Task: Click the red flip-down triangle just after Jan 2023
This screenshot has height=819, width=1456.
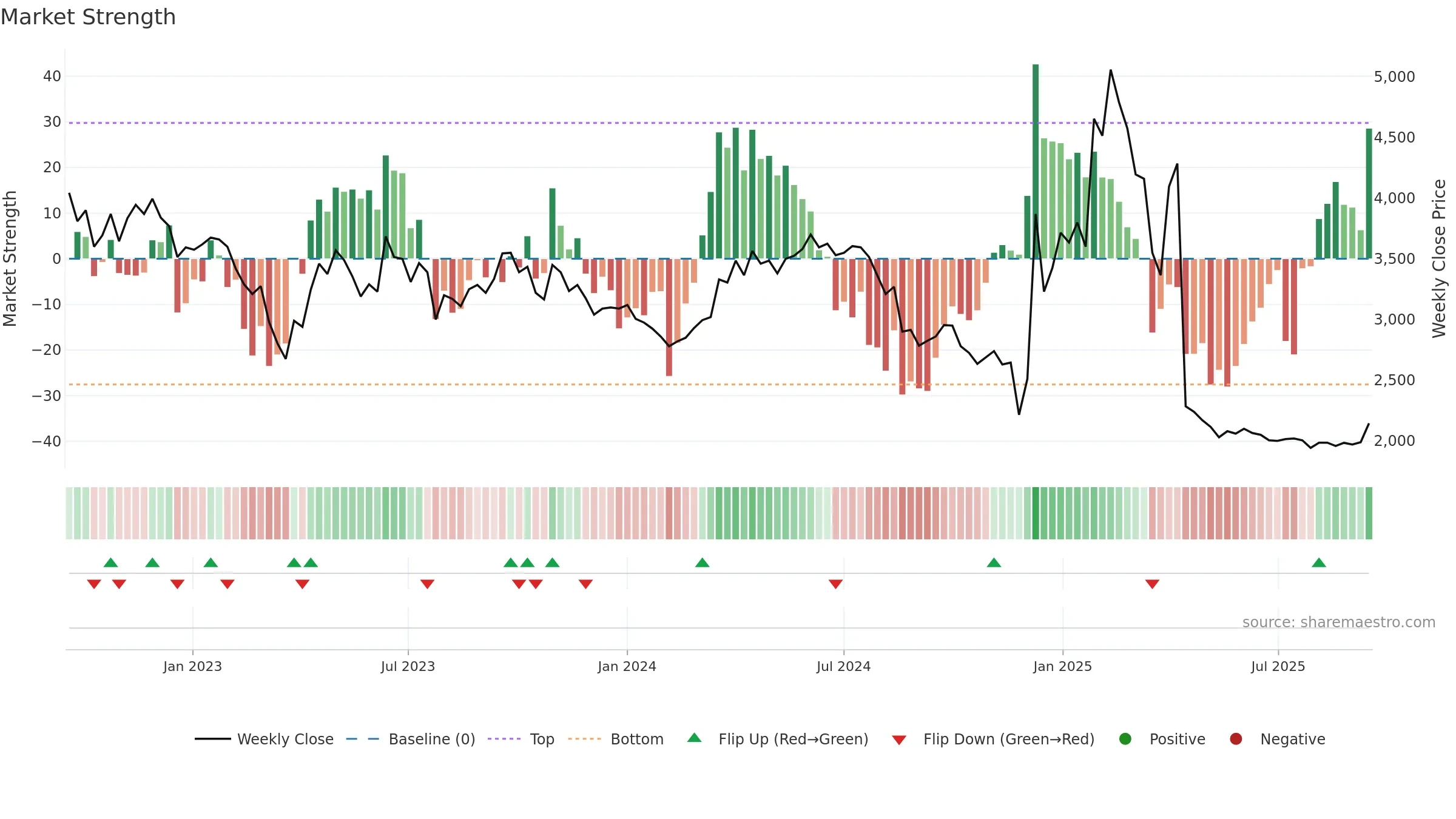Action: (227, 584)
